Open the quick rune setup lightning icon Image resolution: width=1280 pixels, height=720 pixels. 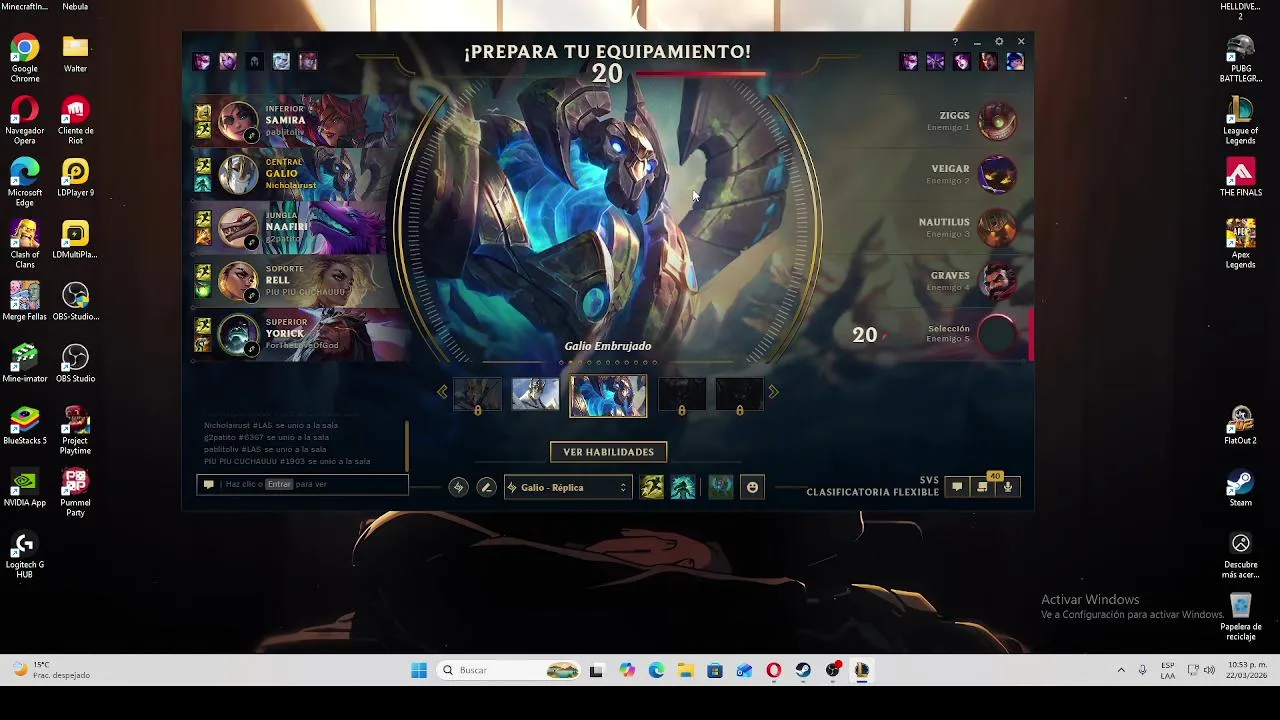tap(458, 487)
